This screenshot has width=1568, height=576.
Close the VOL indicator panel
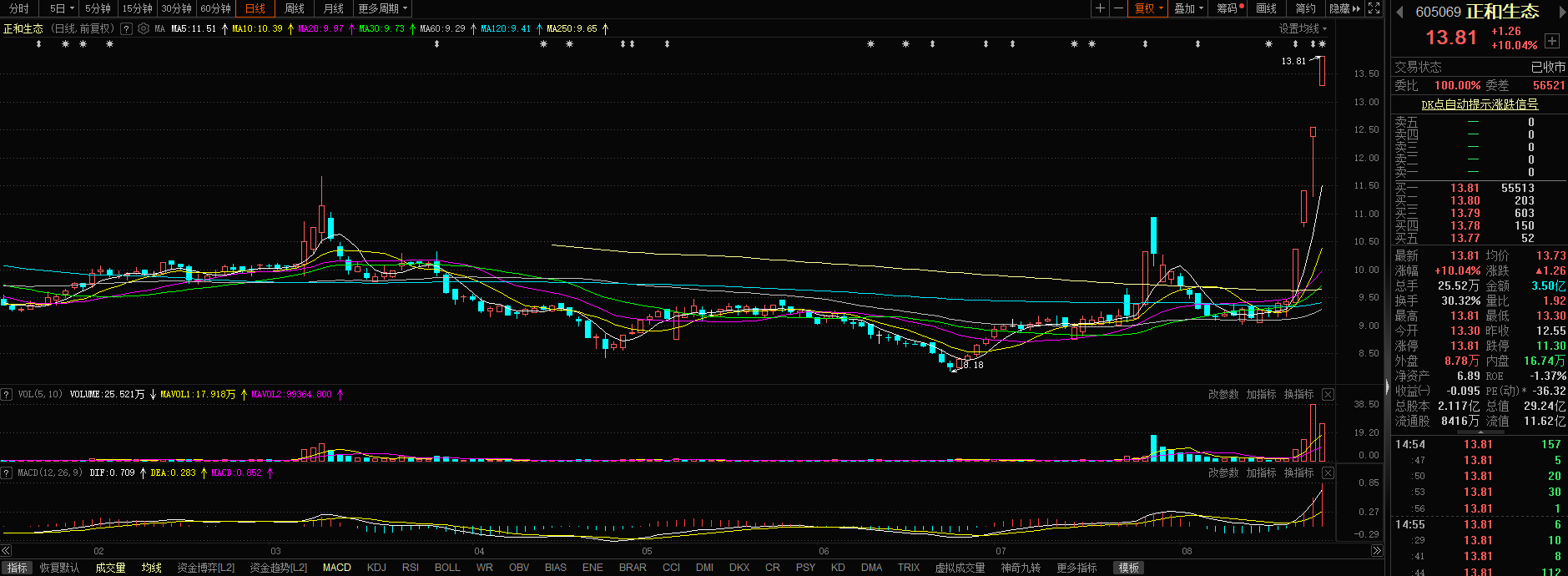tap(1328, 394)
